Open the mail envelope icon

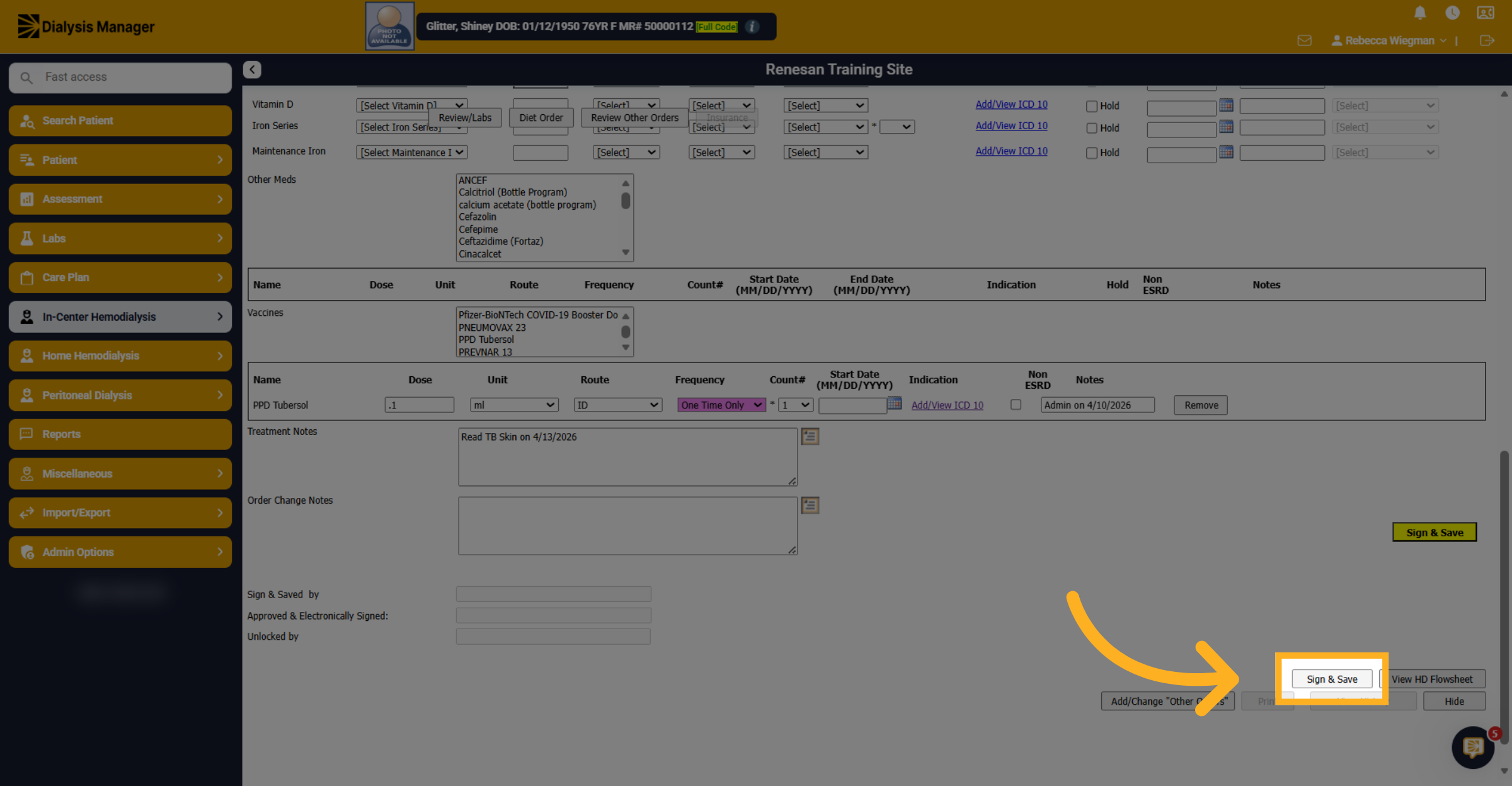click(1305, 40)
